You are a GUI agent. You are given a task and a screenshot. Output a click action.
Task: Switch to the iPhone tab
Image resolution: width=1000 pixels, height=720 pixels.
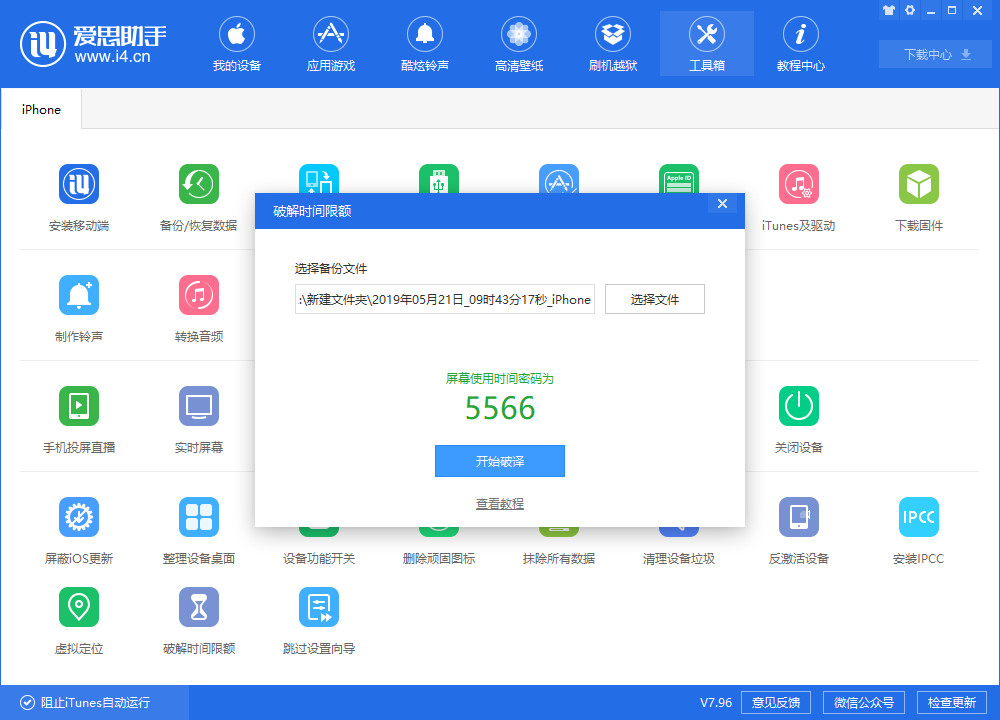[40, 109]
